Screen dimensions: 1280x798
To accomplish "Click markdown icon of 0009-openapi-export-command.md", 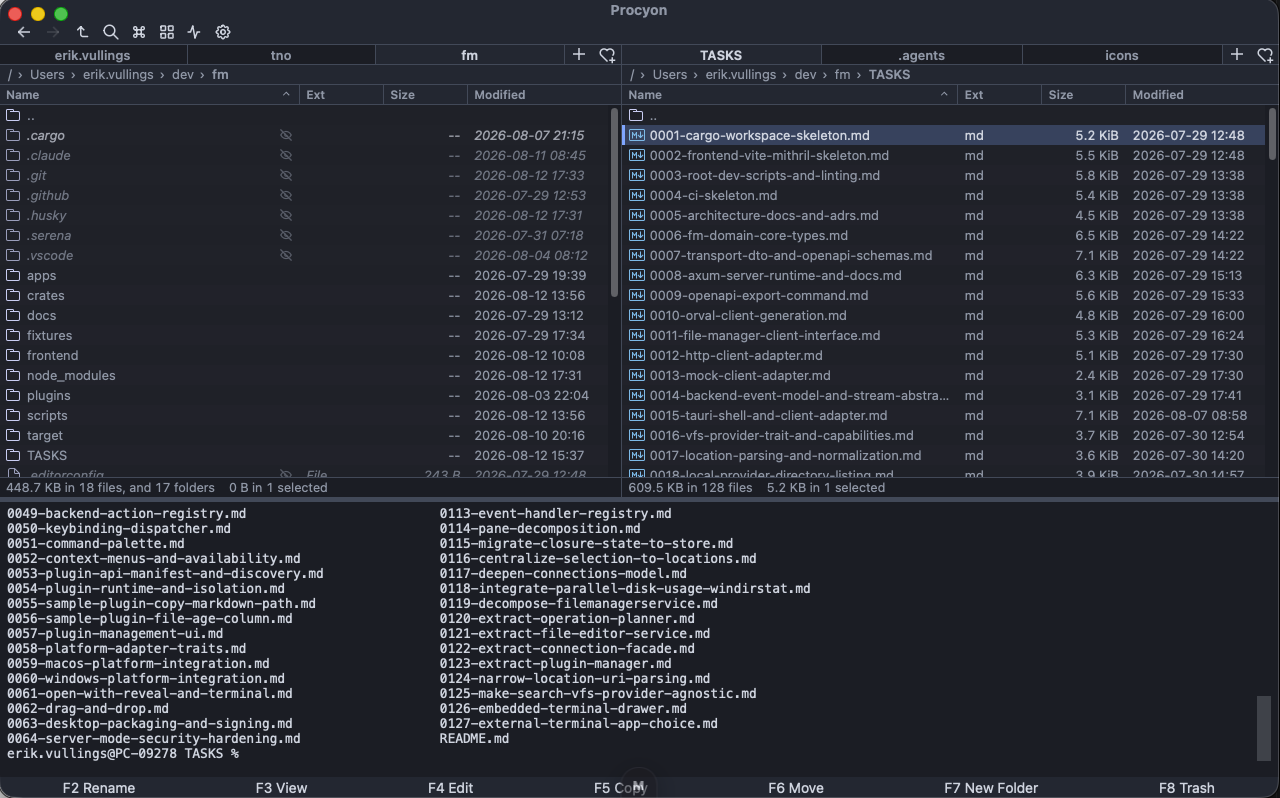I will (636, 295).
